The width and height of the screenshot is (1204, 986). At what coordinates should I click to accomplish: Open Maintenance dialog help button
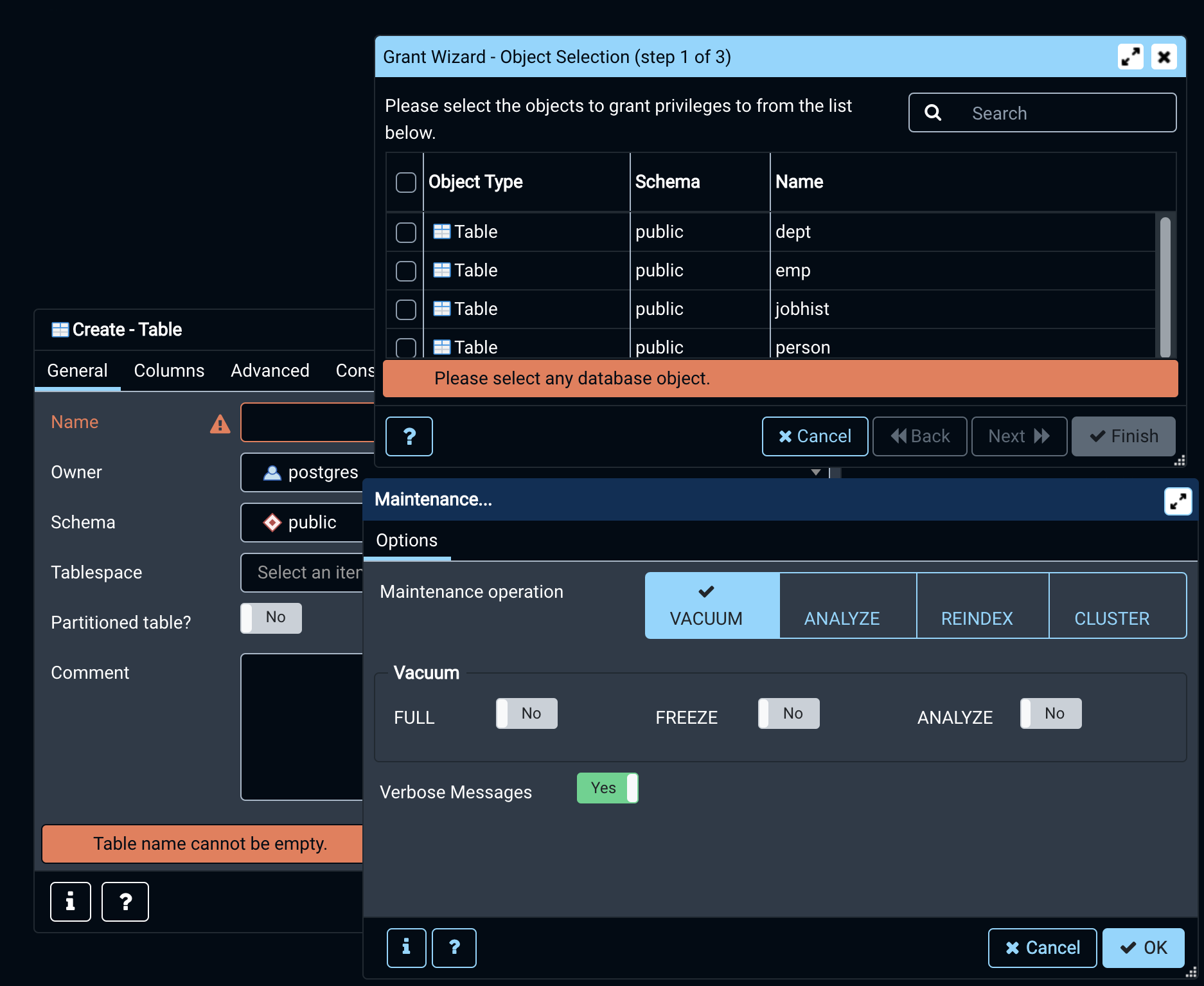pos(454,947)
